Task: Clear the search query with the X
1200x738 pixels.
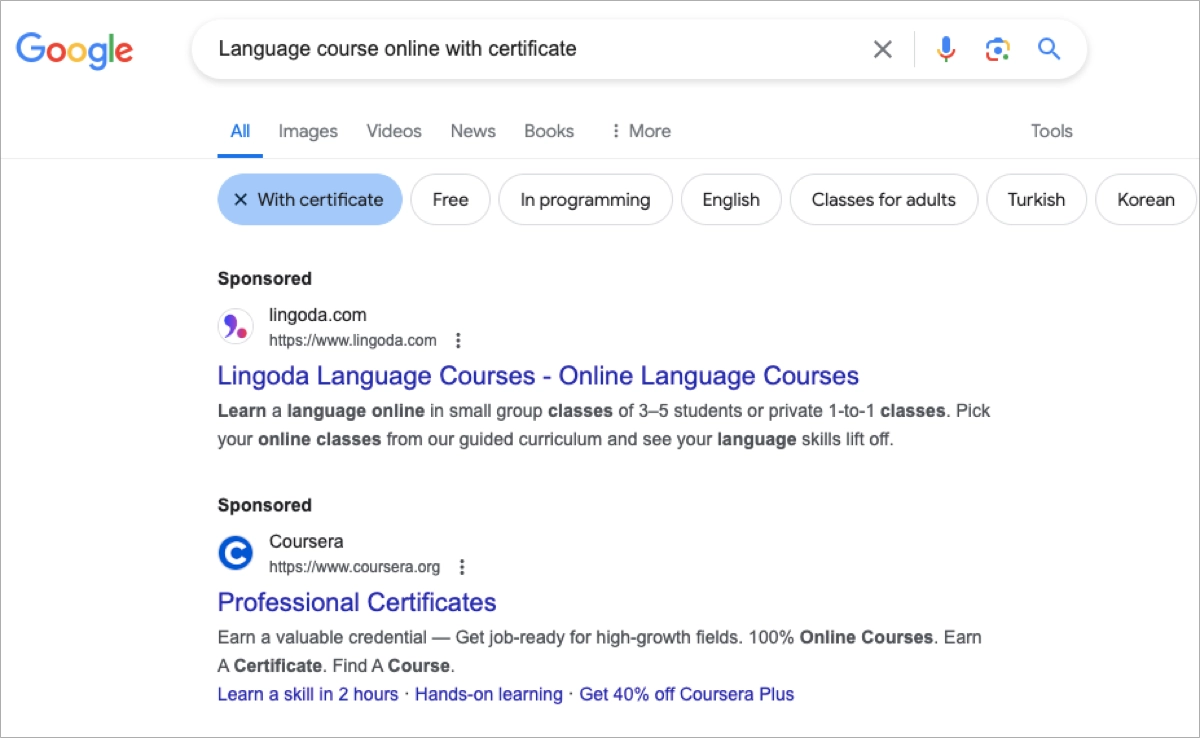Action: pyautogui.click(x=882, y=48)
